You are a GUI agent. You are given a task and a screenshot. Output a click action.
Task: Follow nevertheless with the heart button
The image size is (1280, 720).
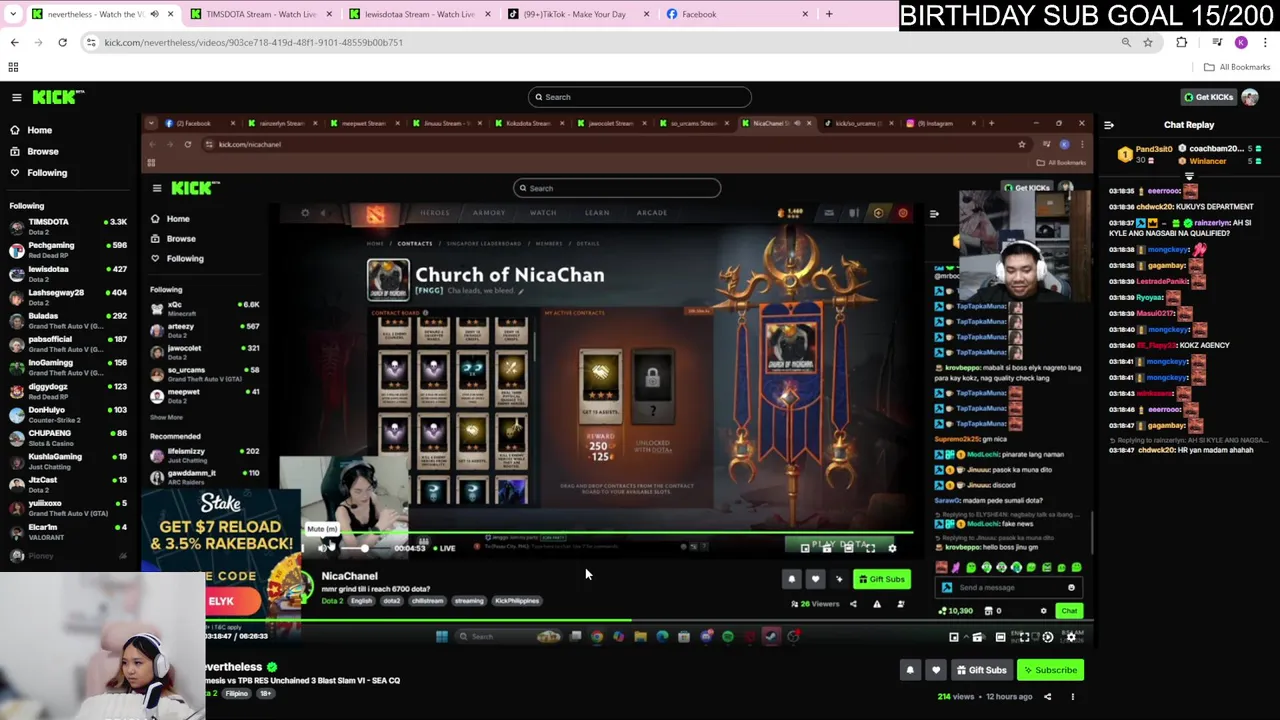[936, 670]
